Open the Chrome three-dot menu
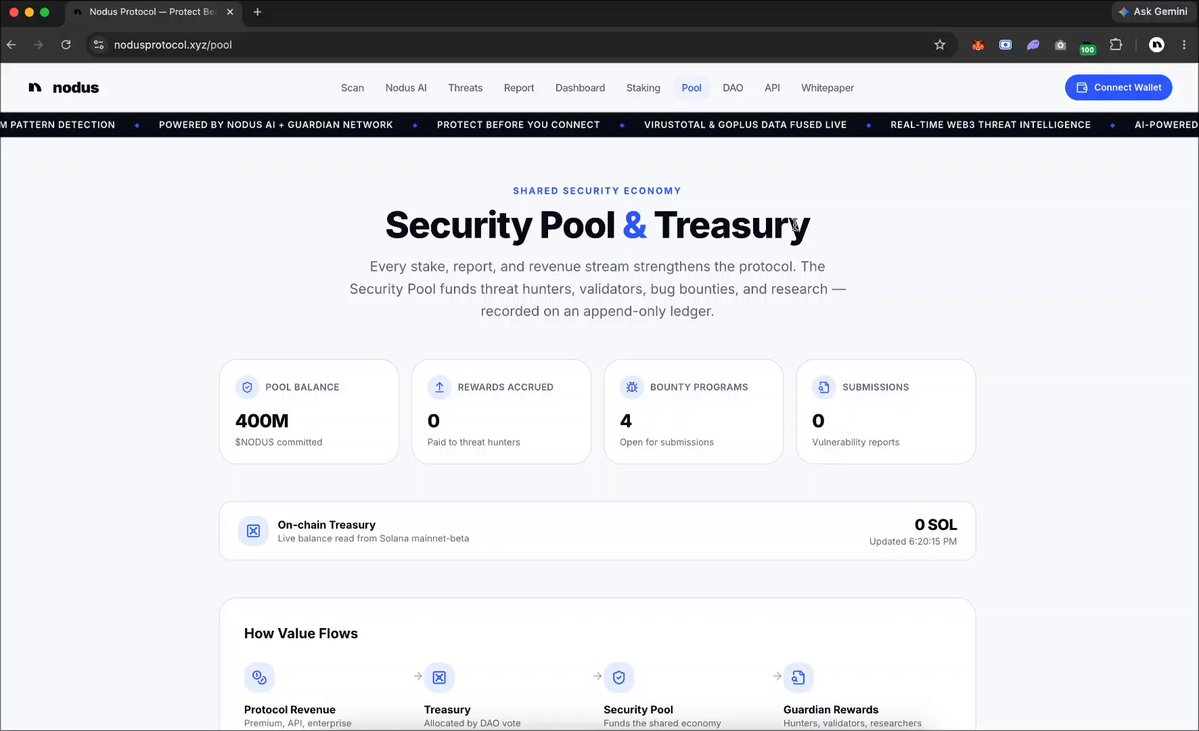The width and height of the screenshot is (1199, 731). (1184, 45)
